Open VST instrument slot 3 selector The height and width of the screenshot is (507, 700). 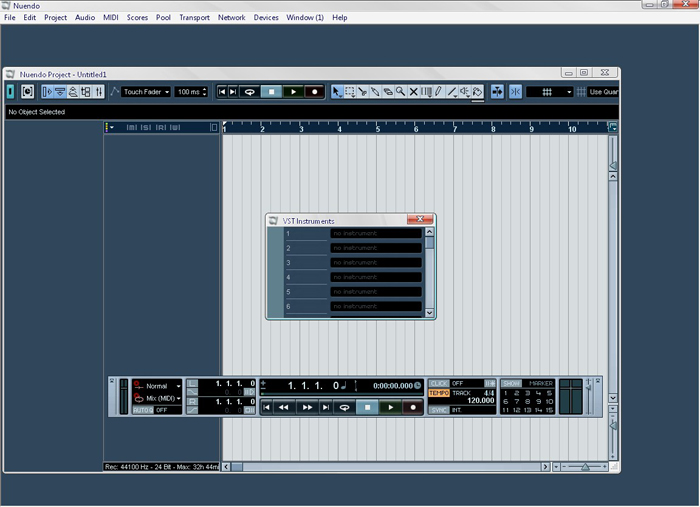(376, 262)
